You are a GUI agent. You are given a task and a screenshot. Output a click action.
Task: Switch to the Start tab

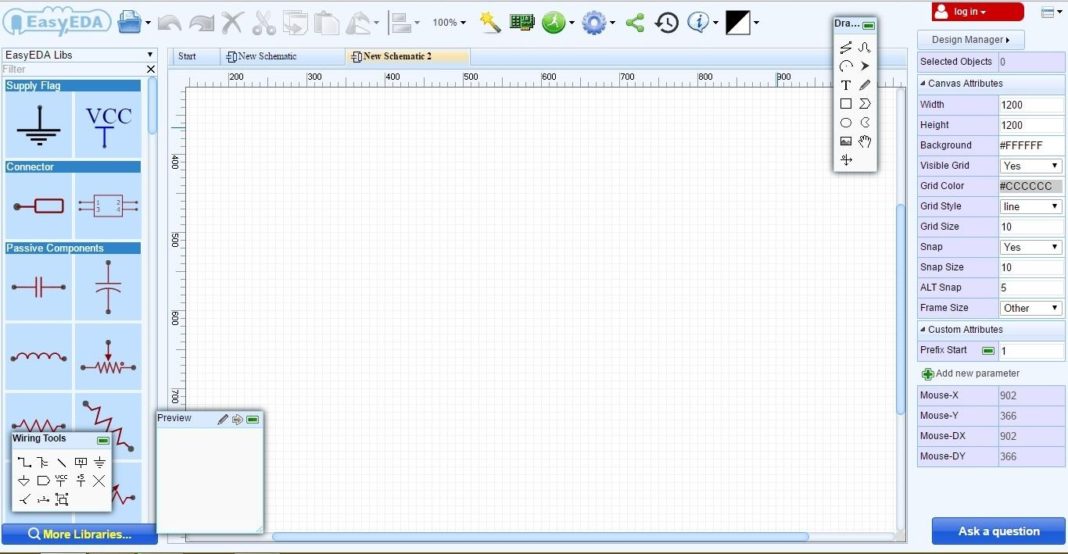pos(187,56)
